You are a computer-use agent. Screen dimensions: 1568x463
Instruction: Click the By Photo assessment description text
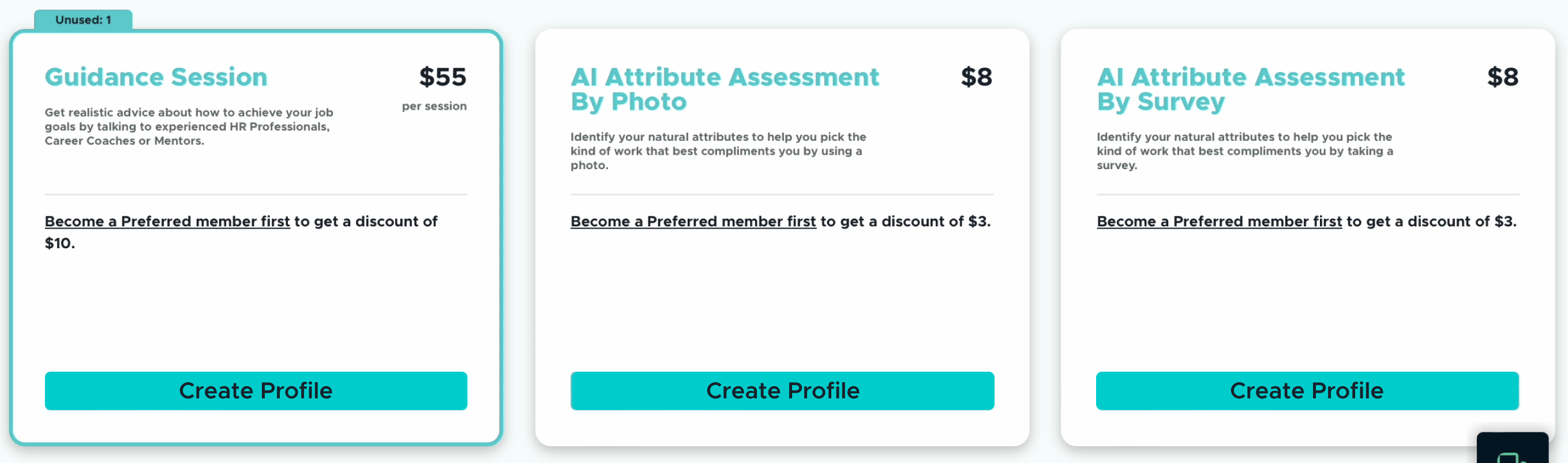point(718,151)
